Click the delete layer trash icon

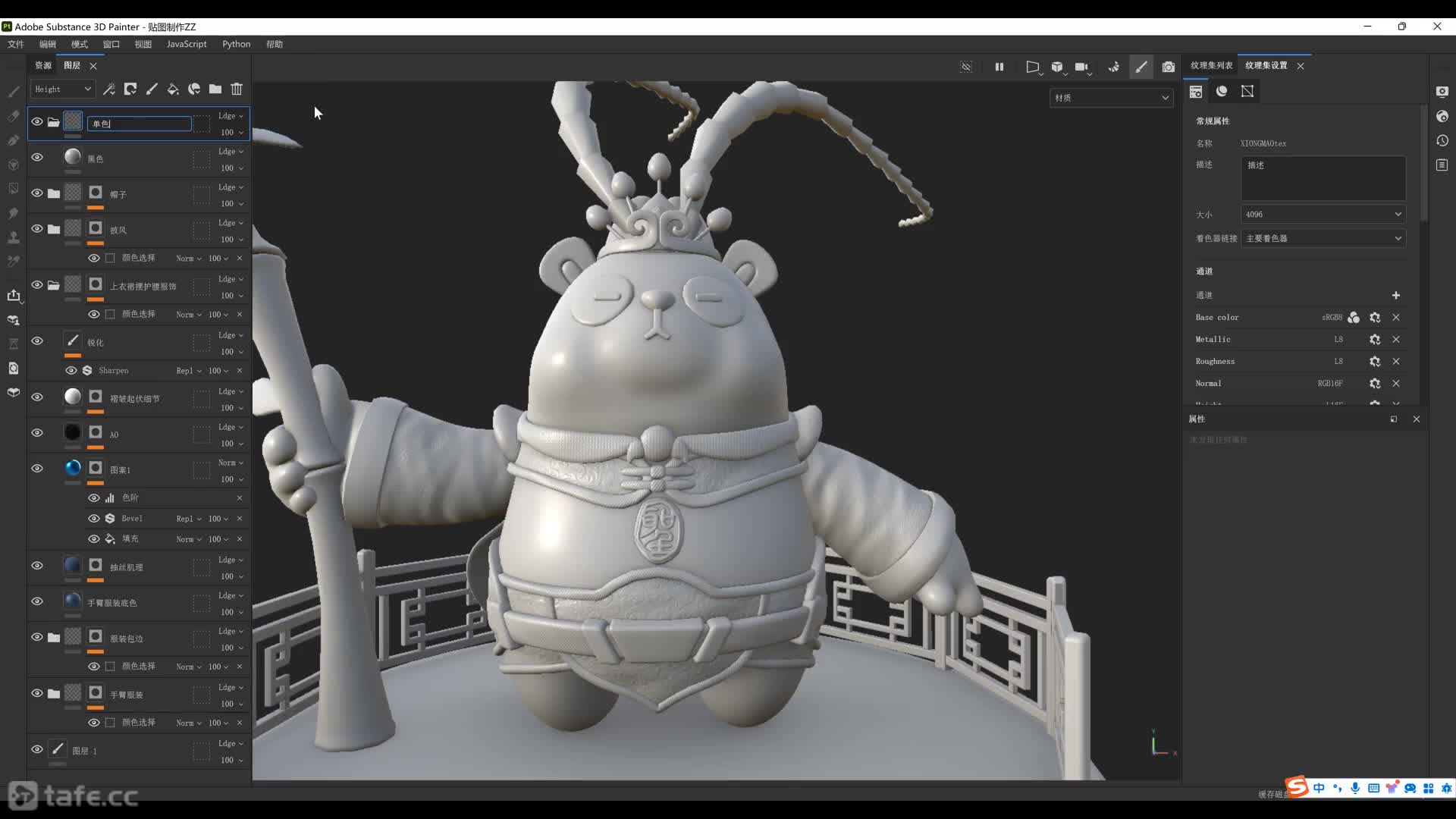point(237,89)
